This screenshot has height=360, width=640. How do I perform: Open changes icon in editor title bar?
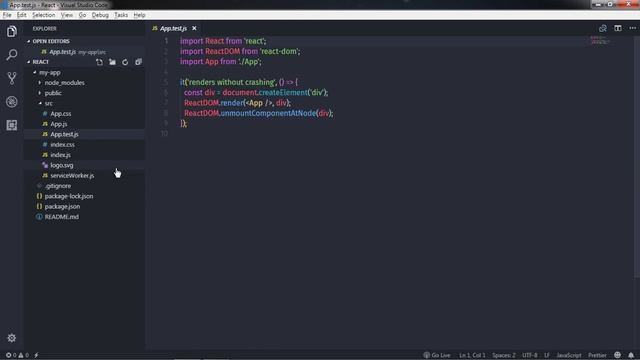pyautogui.click(x=603, y=28)
